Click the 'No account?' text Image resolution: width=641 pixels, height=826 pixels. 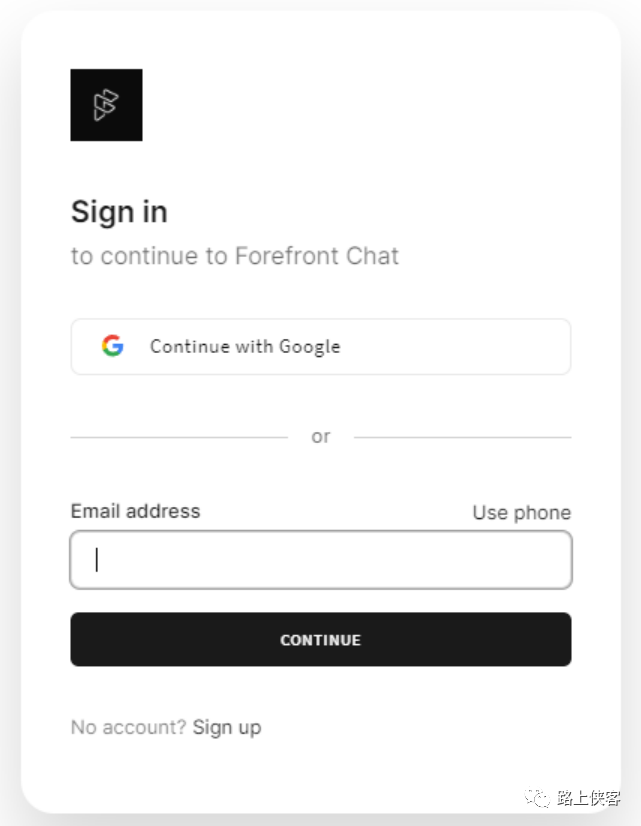[129, 727]
